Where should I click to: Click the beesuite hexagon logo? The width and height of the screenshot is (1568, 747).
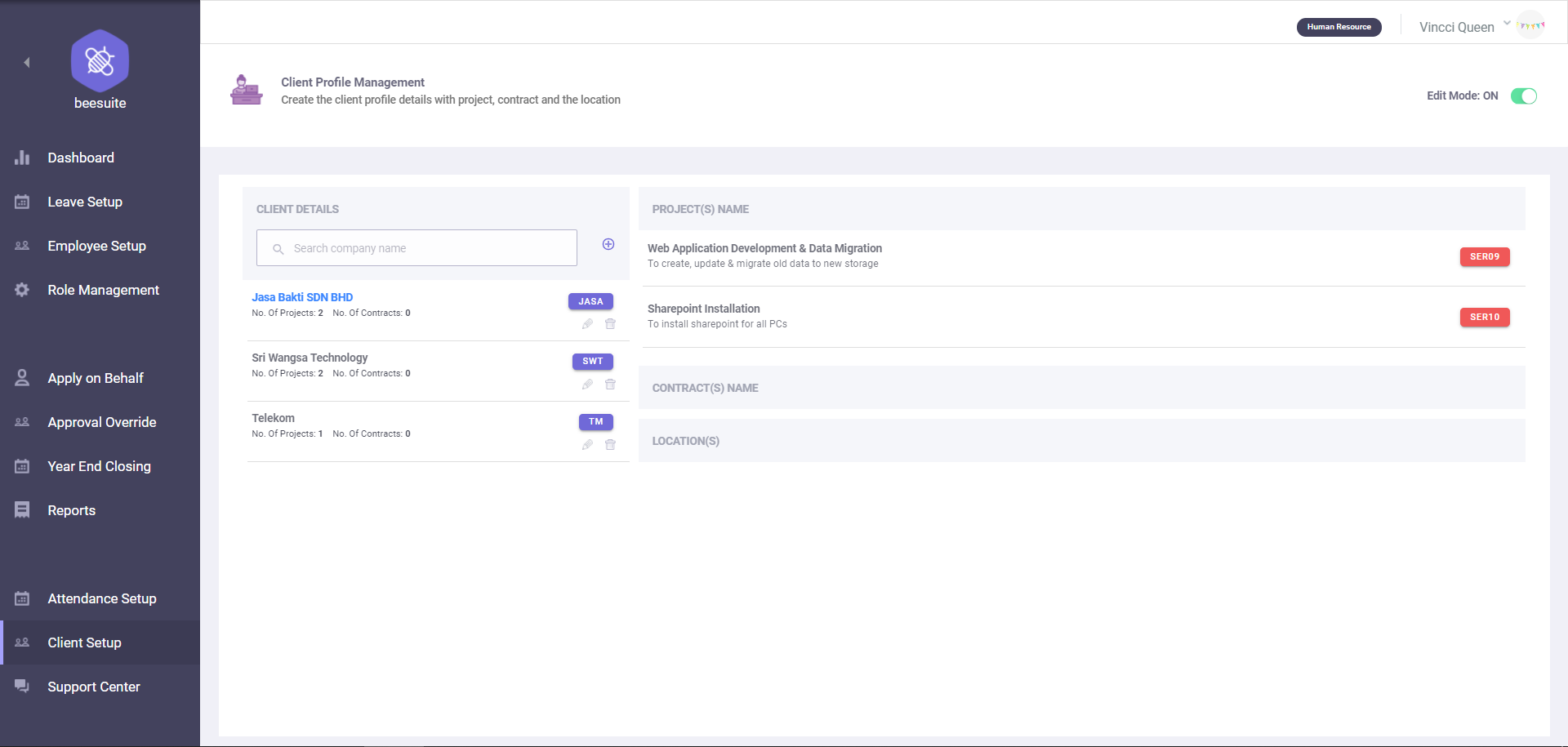(100, 60)
